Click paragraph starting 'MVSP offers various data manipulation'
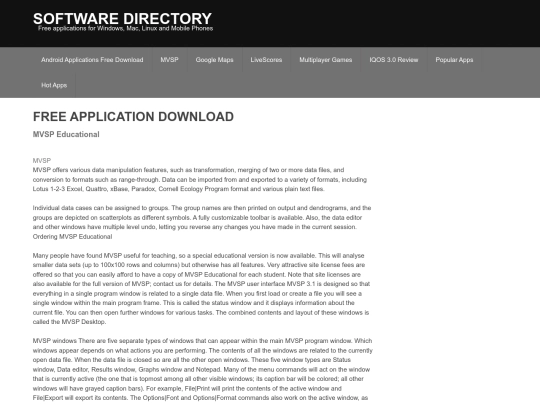 (x=200, y=179)
